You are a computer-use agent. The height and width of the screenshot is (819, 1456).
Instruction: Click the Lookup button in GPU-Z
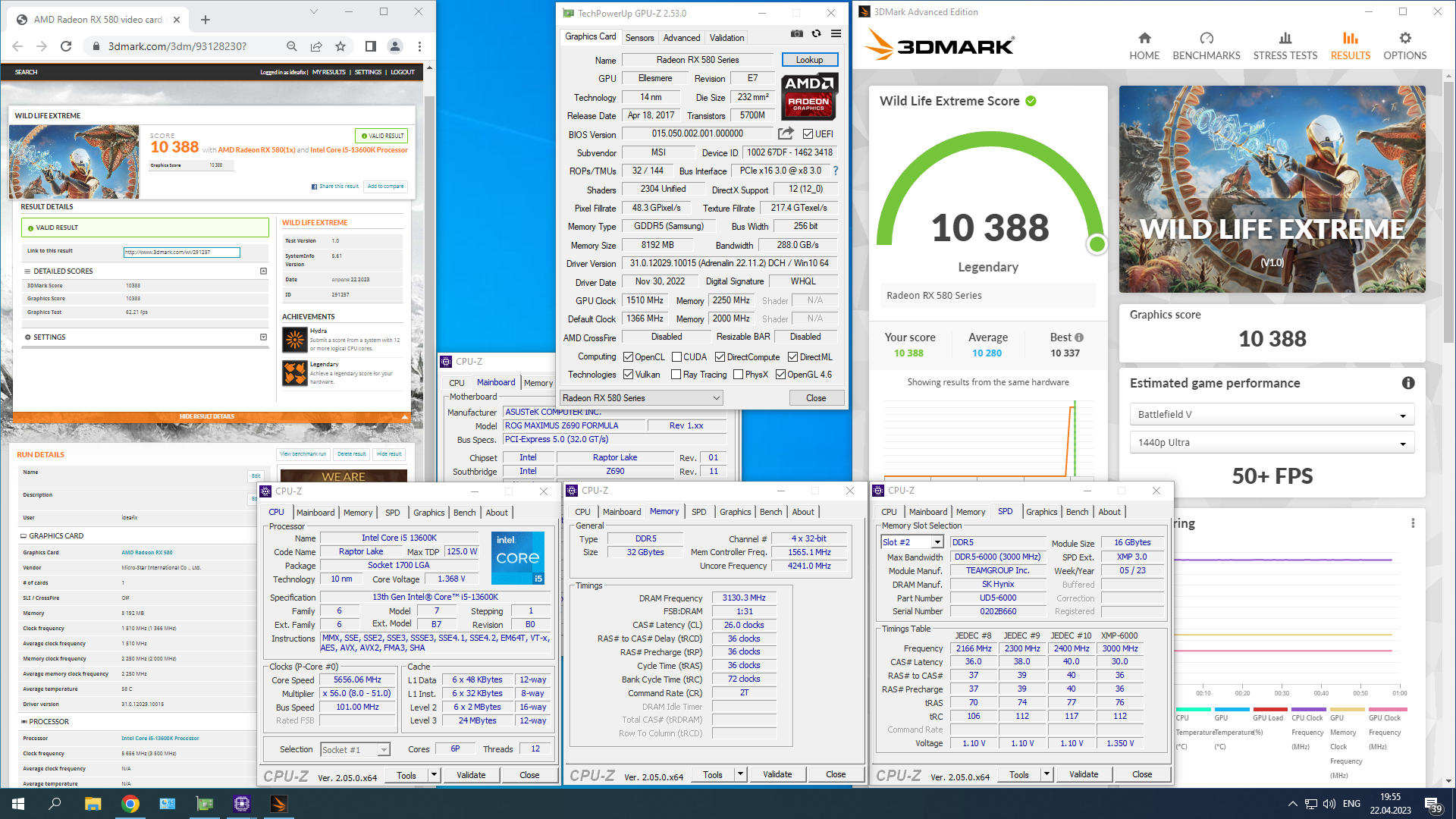pos(809,60)
